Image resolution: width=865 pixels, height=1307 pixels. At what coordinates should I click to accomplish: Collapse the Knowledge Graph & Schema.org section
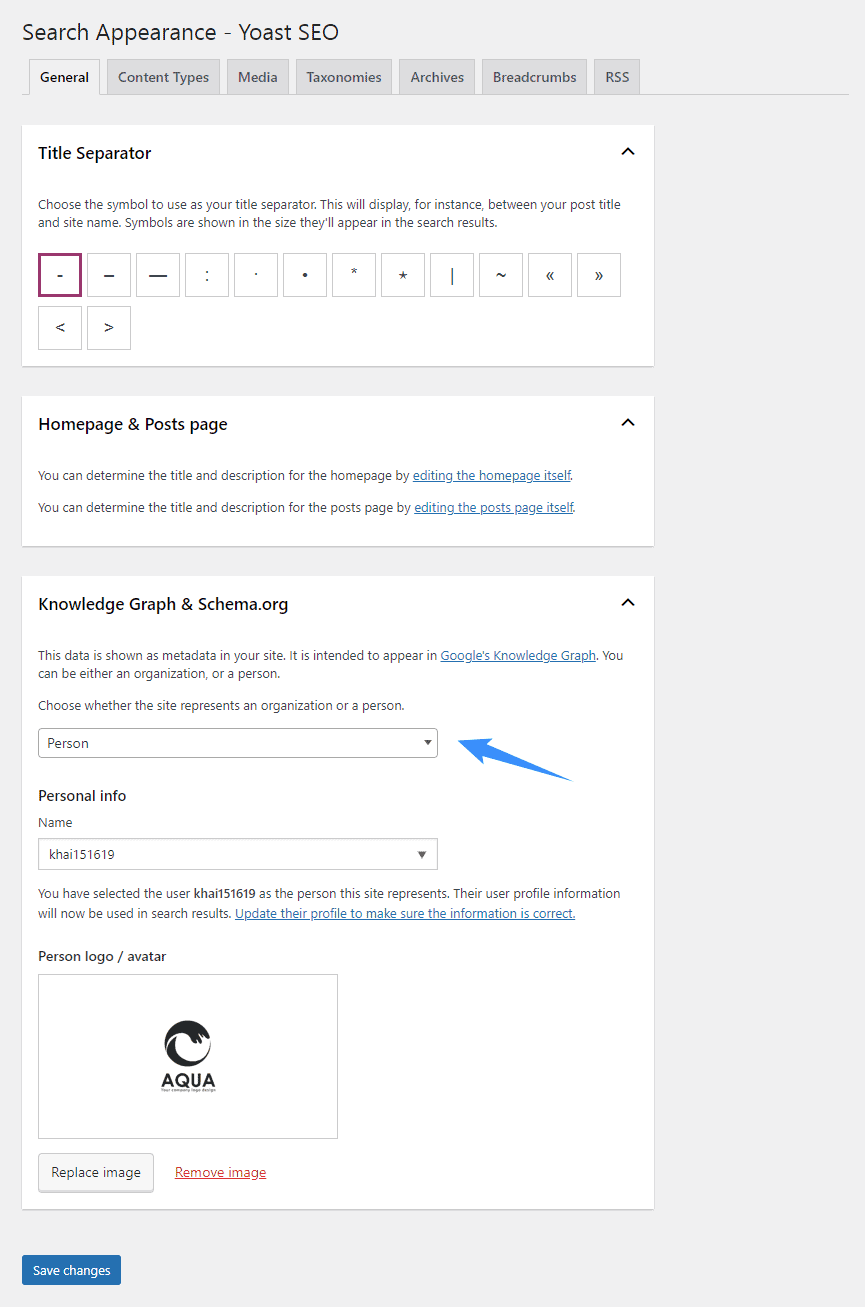628,603
